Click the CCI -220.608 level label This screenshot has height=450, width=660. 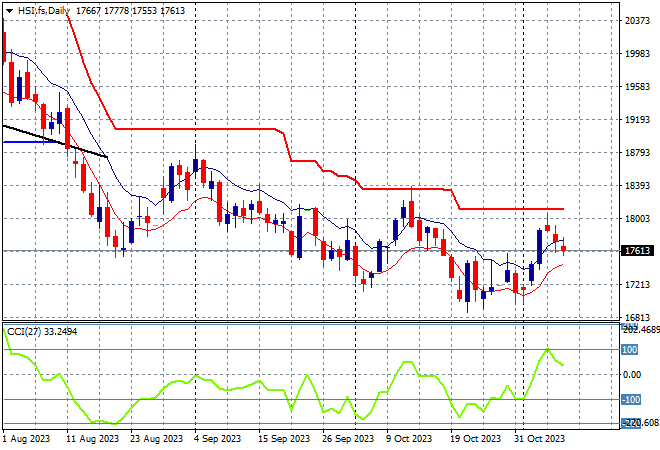641,423
